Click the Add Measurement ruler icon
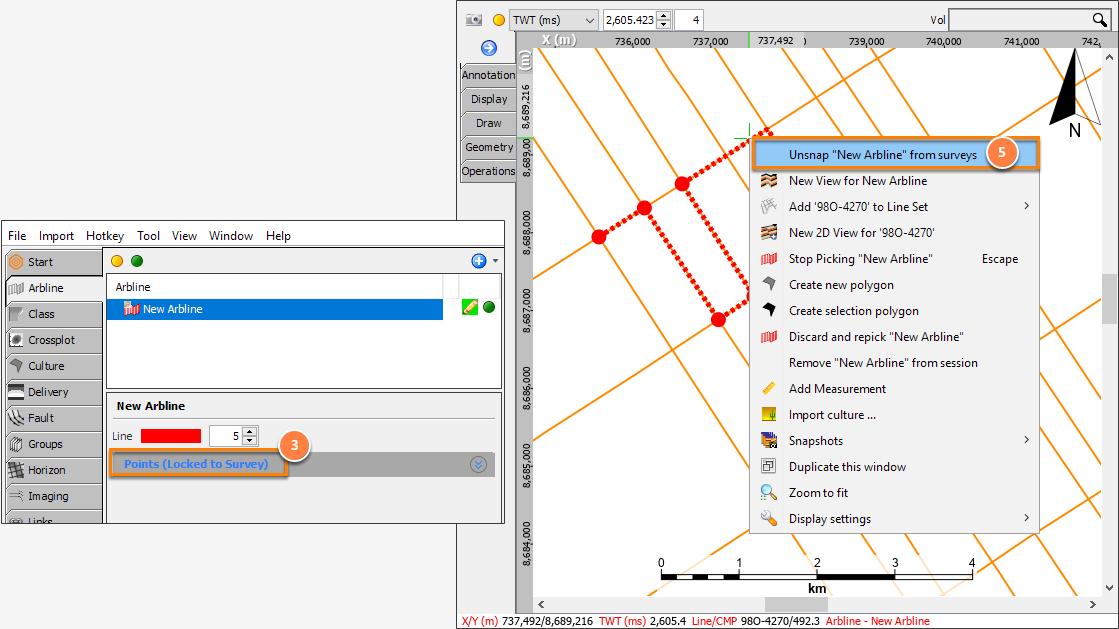Viewport: 1119px width, 629px height. click(769, 388)
